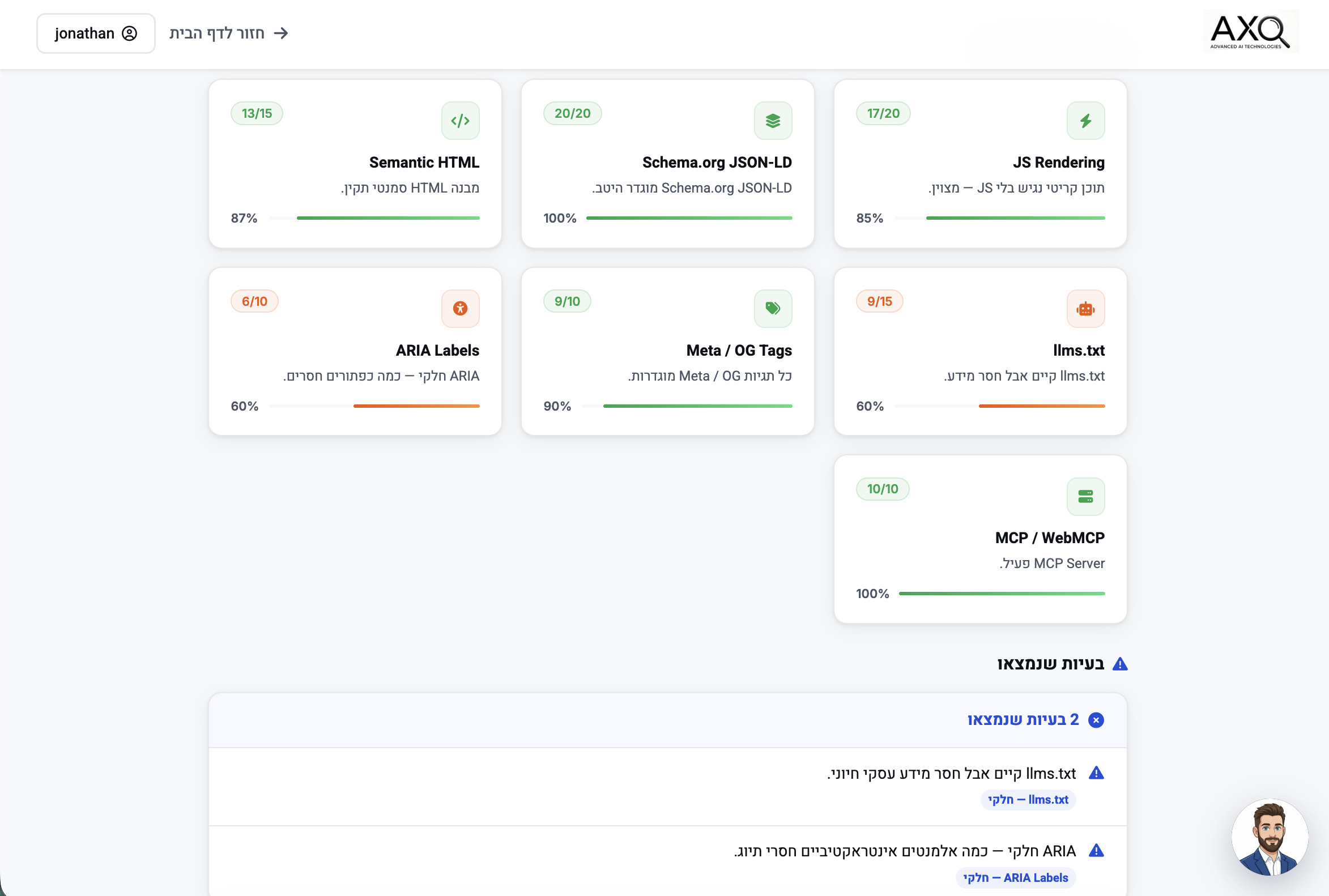
Task: Click the blue circled X issues icon
Action: pos(1096,720)
